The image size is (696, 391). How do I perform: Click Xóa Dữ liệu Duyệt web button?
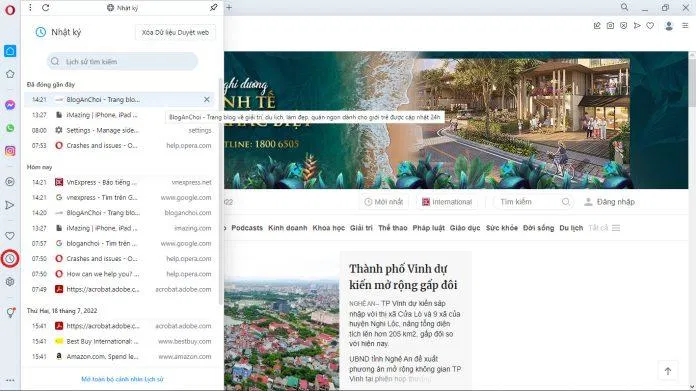tap(175, 32)
